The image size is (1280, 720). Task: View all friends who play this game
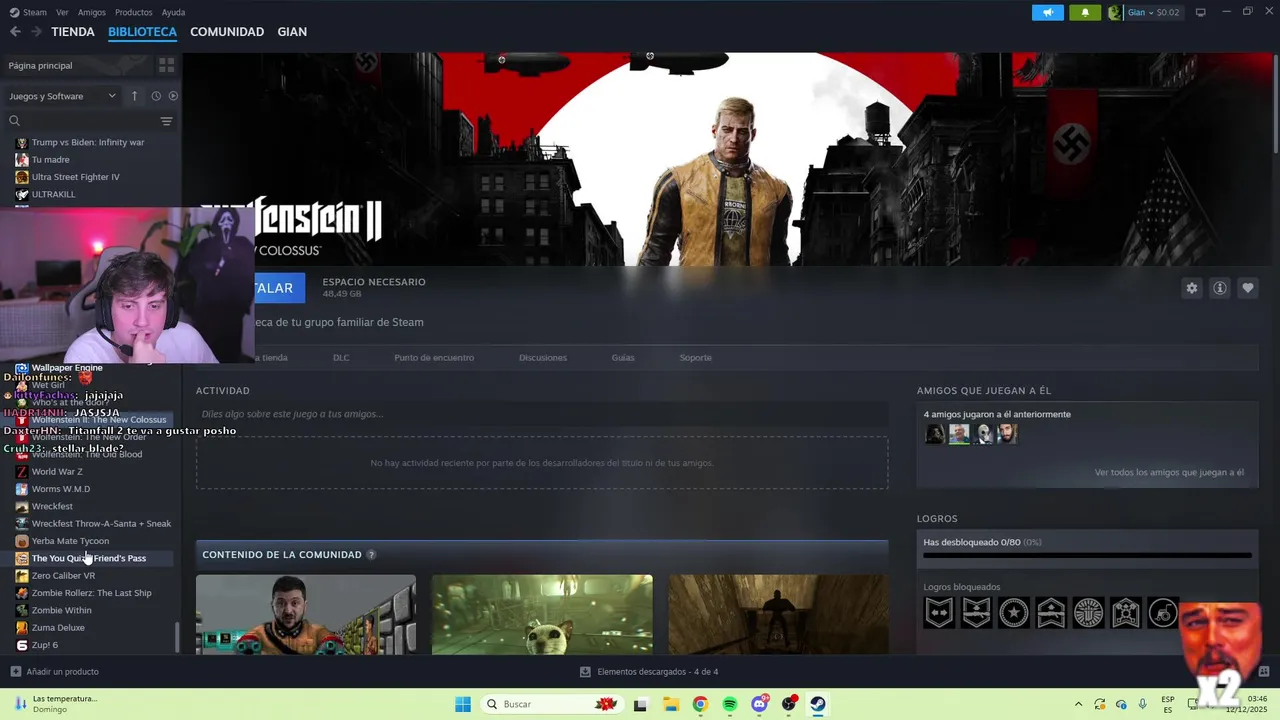[x=1169, y=472]
